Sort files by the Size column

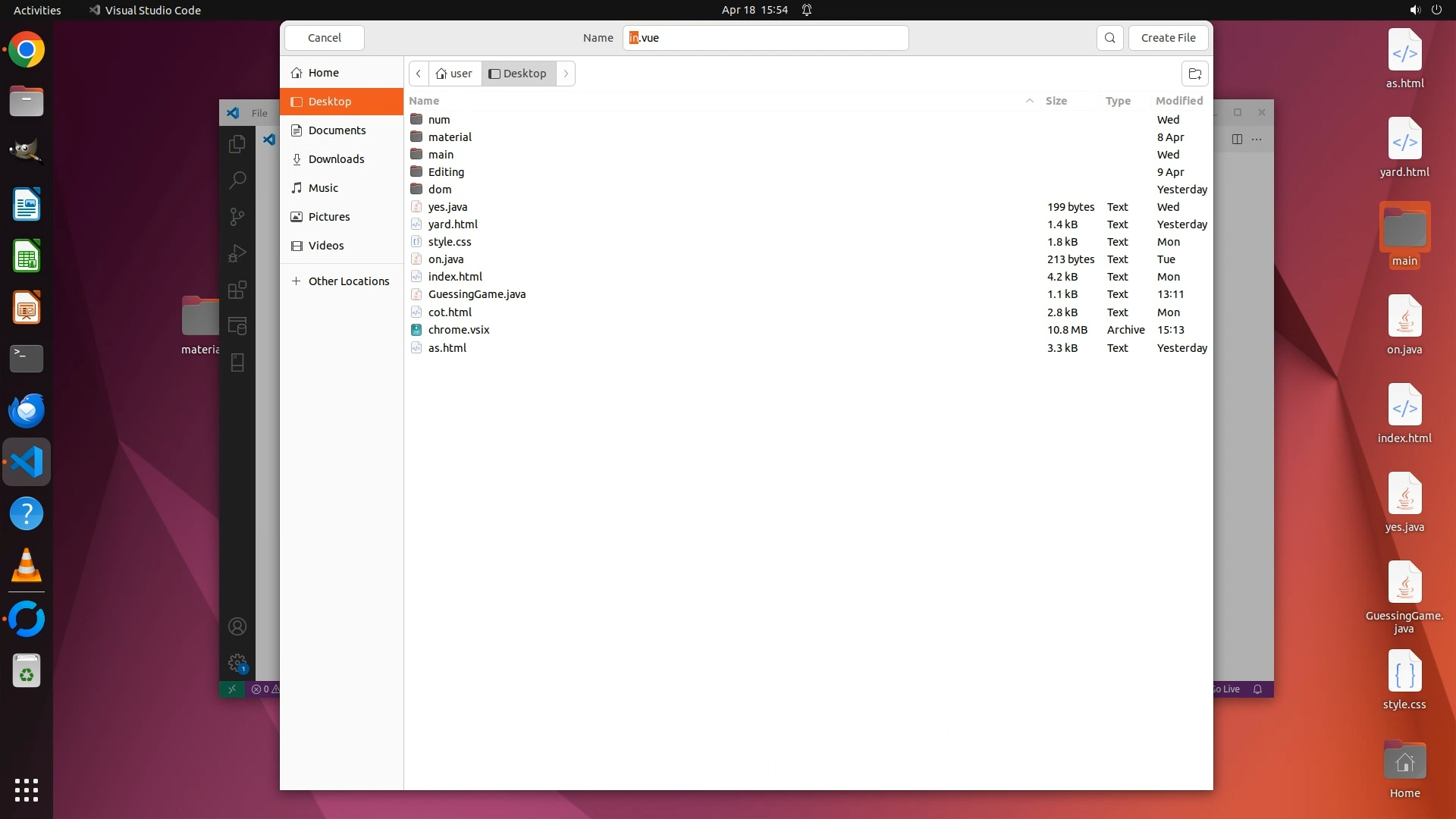[x=1056, y=101]
